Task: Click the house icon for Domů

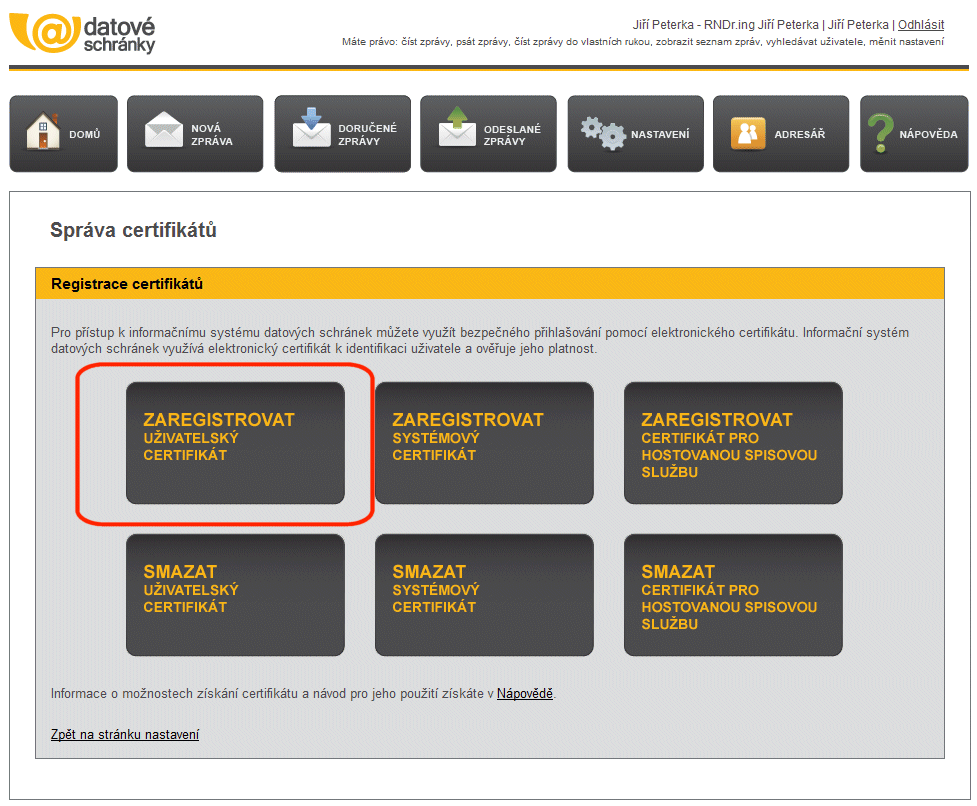Action: [x=43, y=131]
